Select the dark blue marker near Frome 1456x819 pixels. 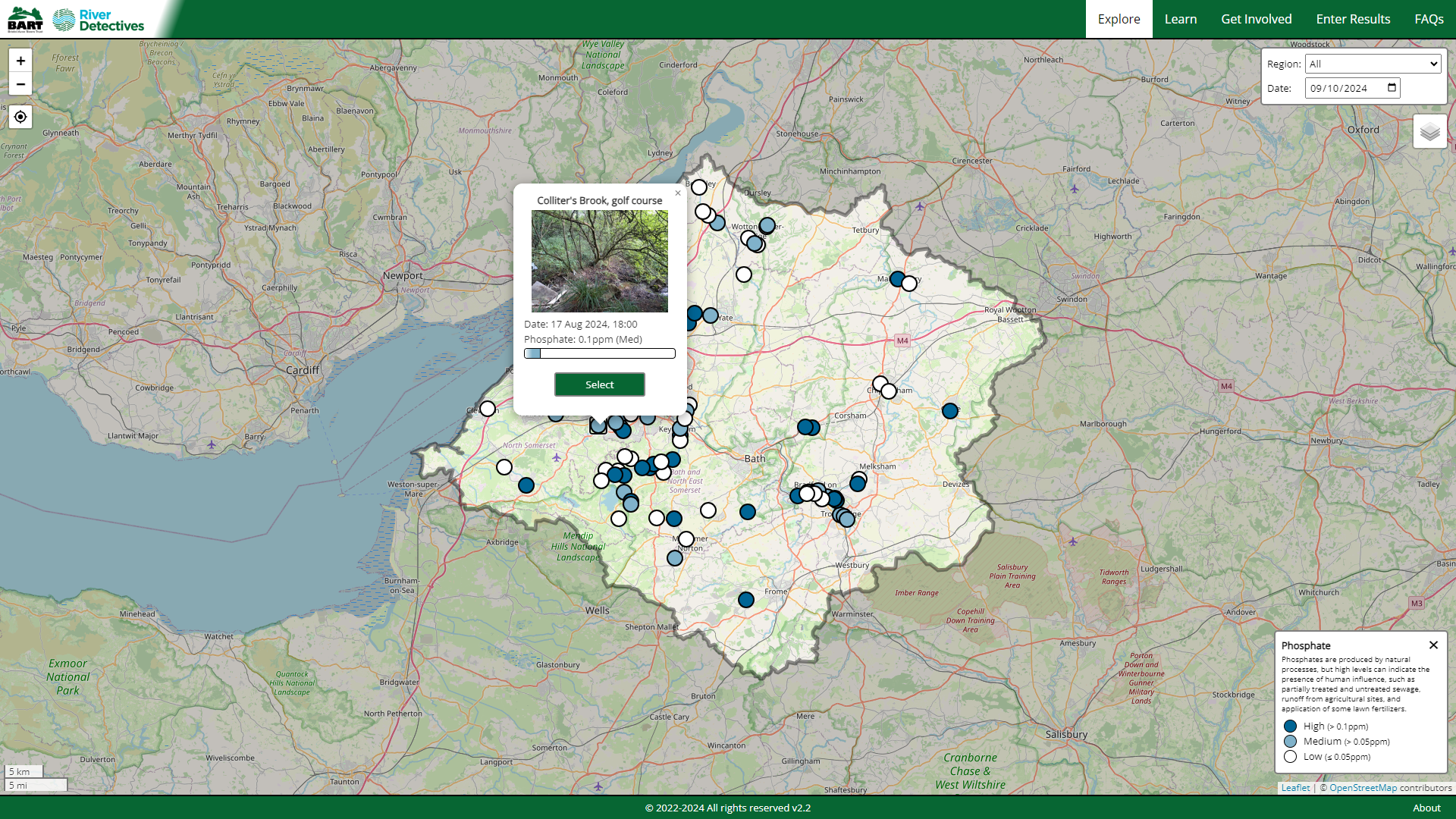746,600
